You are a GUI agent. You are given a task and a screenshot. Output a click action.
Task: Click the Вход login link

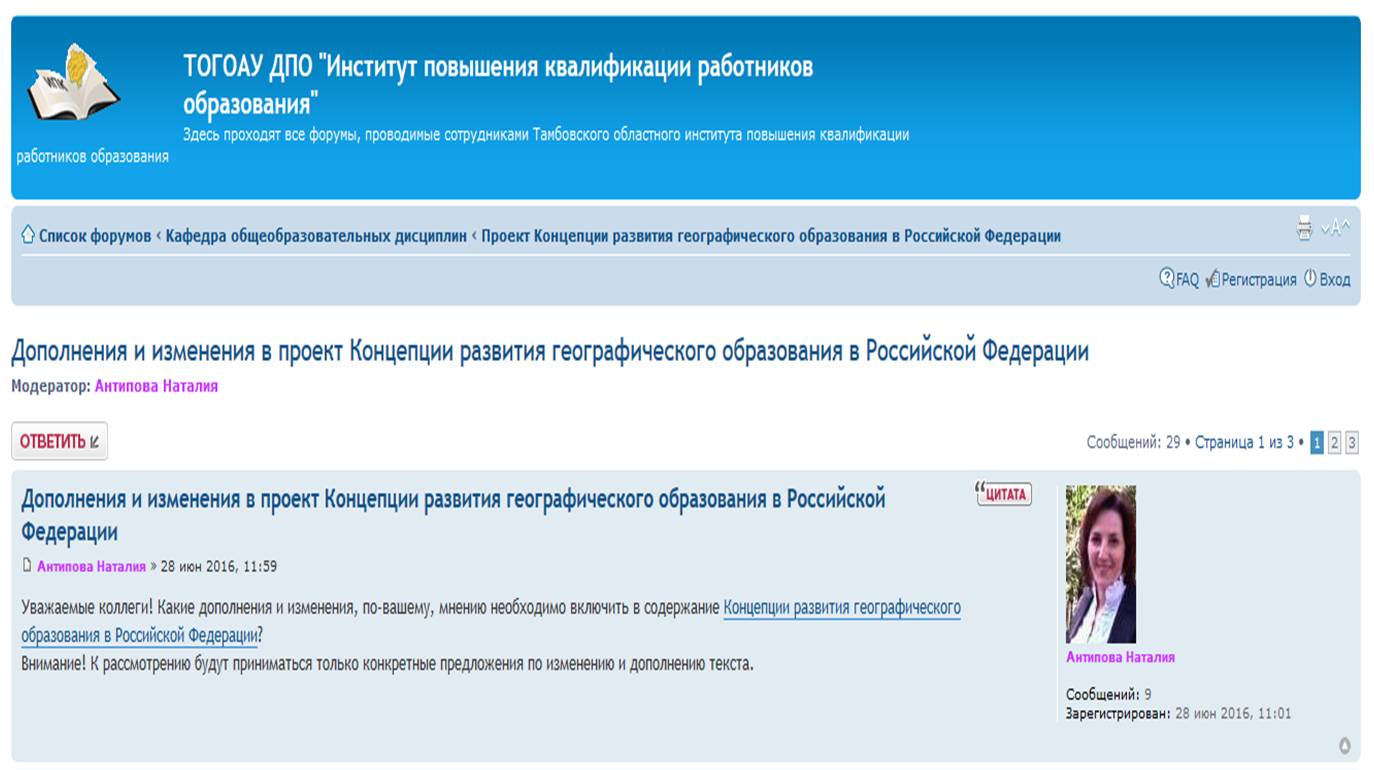[1327, 280]
